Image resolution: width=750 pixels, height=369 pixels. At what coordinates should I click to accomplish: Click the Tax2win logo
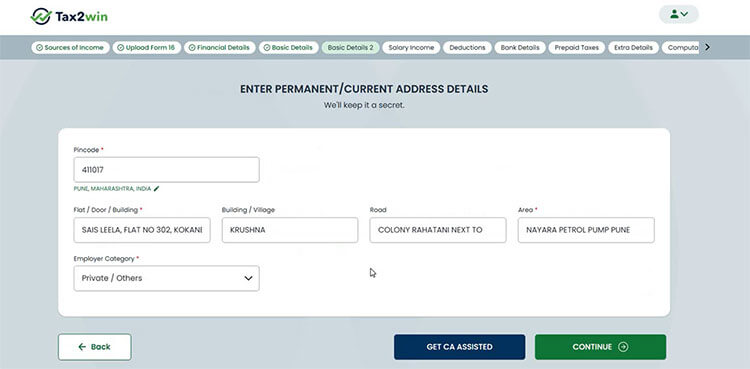(69, 16)
